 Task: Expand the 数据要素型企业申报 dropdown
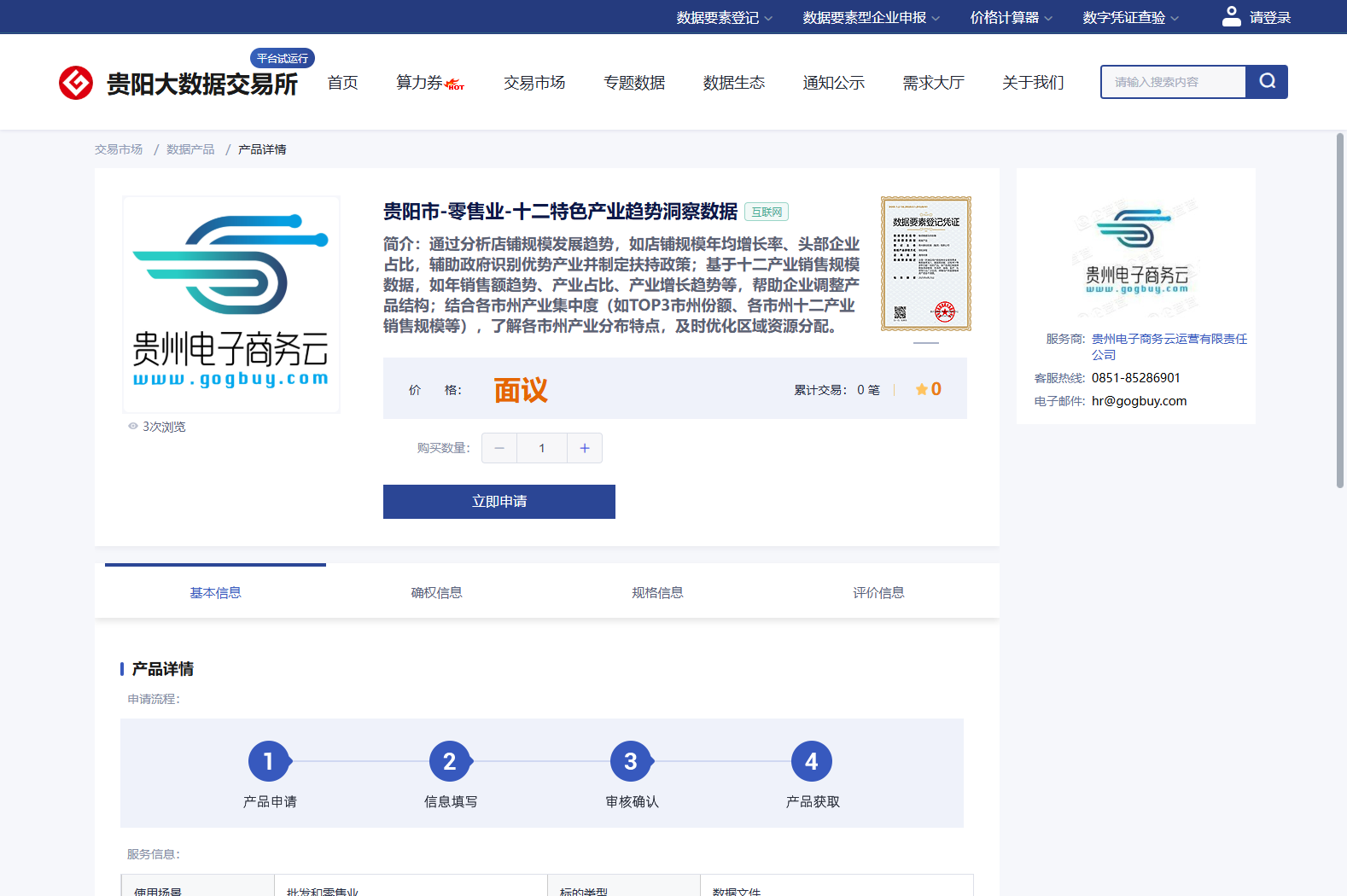[871, 17]
